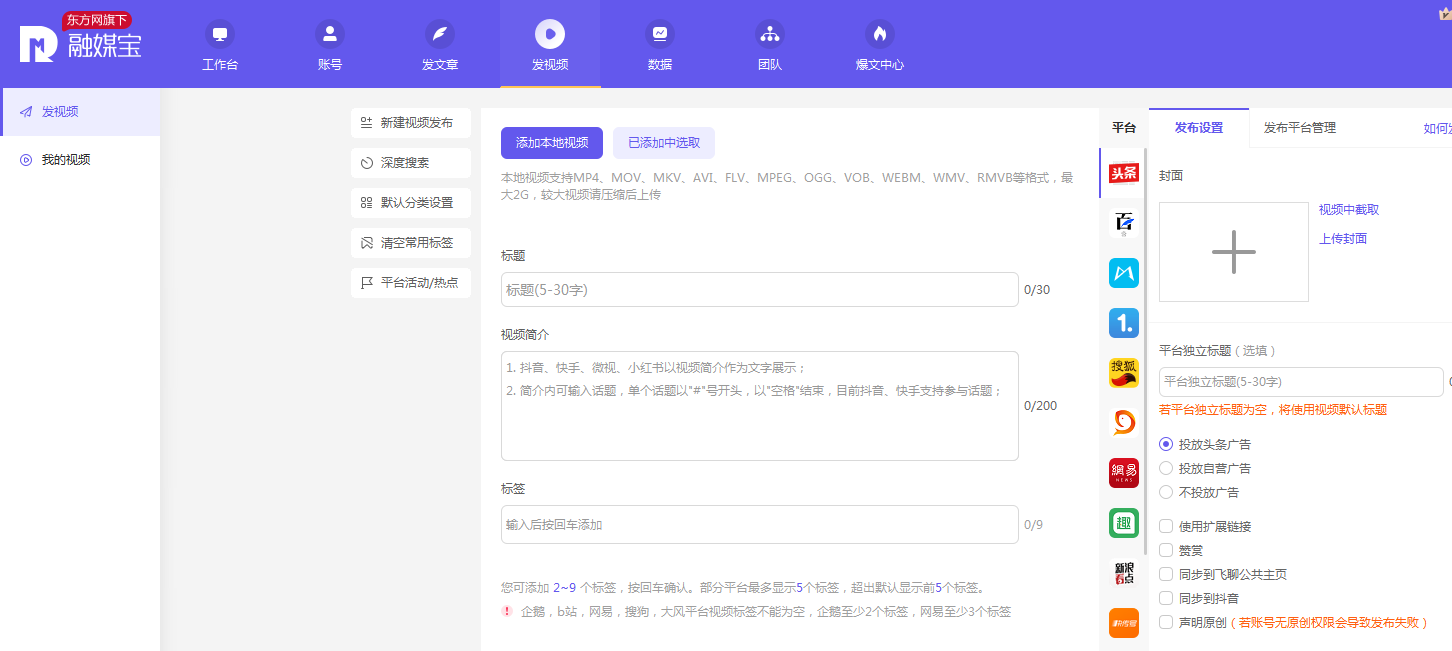The height and width of the screenshot is (651, 1452).
Task: Open 团队 team section
Action: click(770, 46)
